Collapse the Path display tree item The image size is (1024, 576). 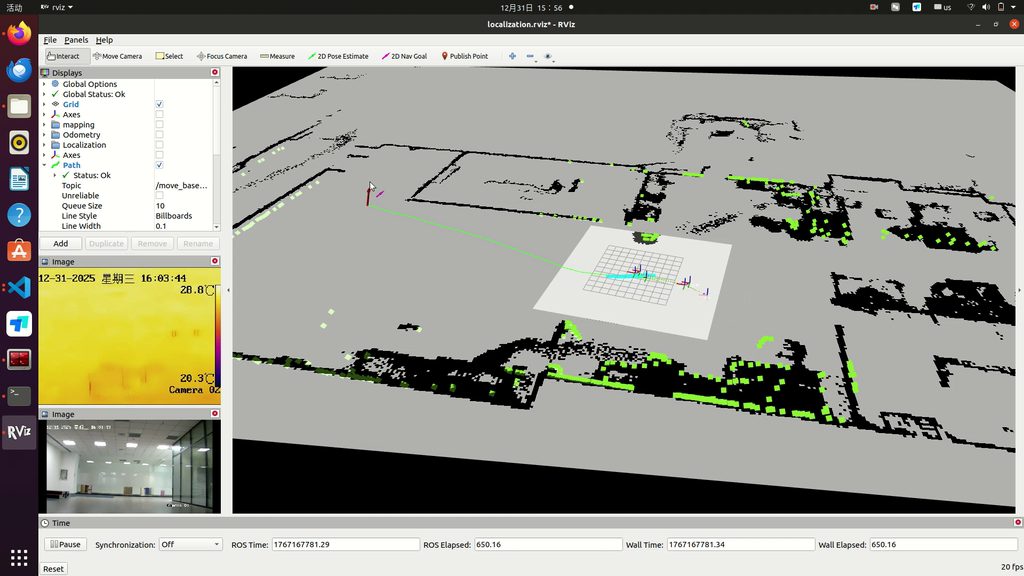tap(44, 165)
